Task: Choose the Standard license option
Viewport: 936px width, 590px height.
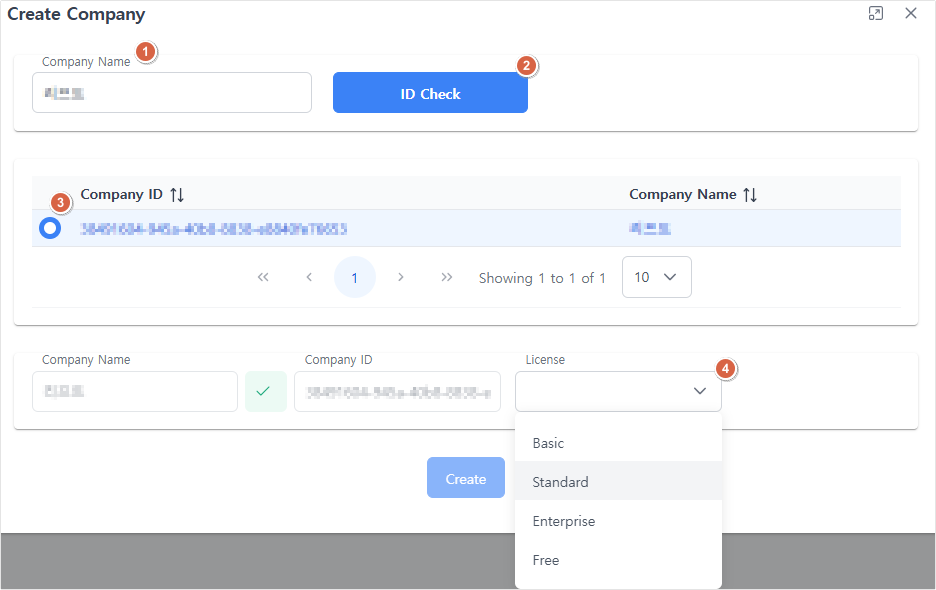Action: 618,481
